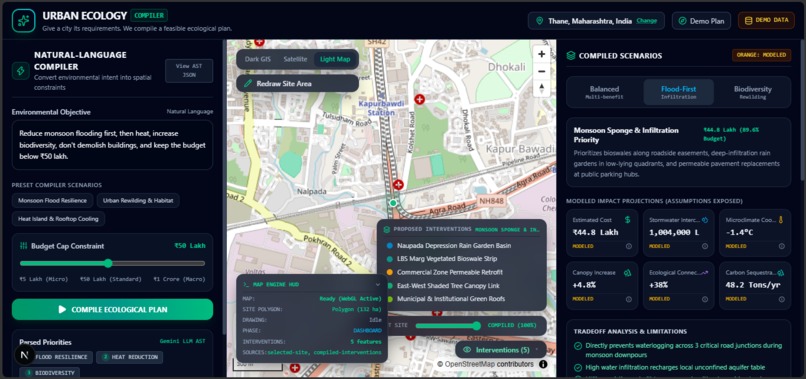
Task: Click the dollar icon on Estimated Cost card
Action: tap(627, 220)
